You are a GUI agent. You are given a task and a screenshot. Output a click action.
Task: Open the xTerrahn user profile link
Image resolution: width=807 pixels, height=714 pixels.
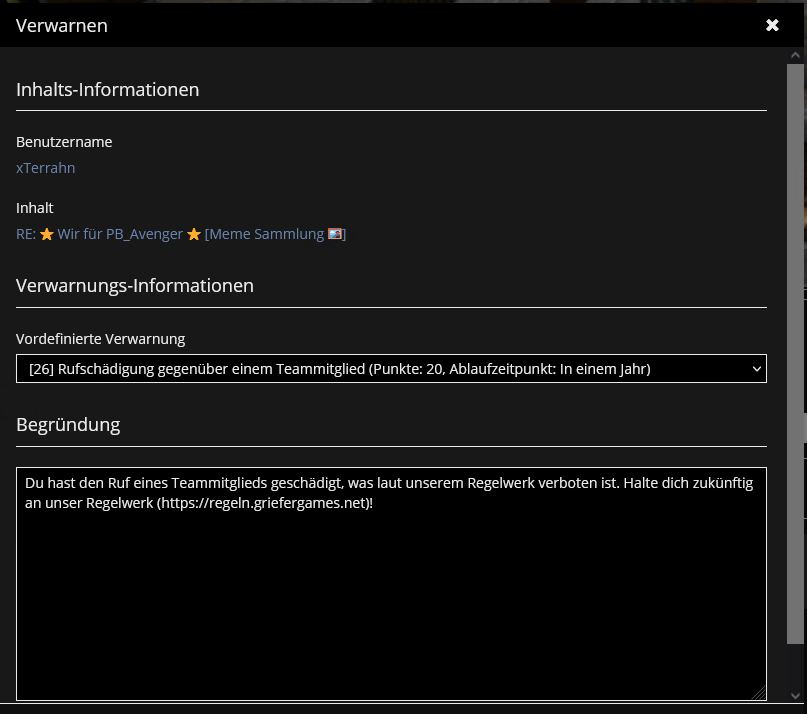point(45,168)
